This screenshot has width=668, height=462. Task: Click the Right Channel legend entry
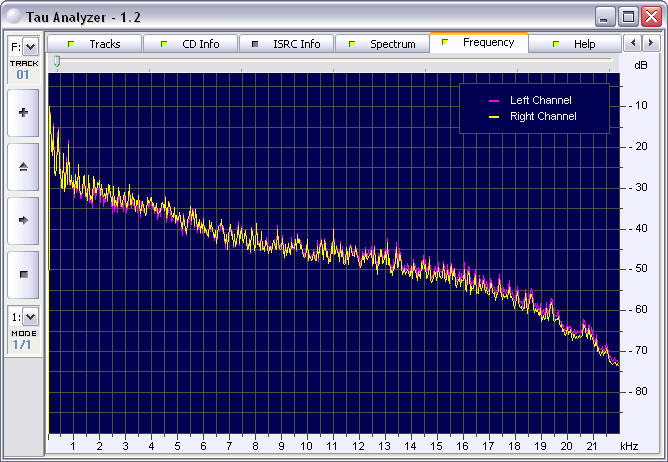tap(543, 117)
